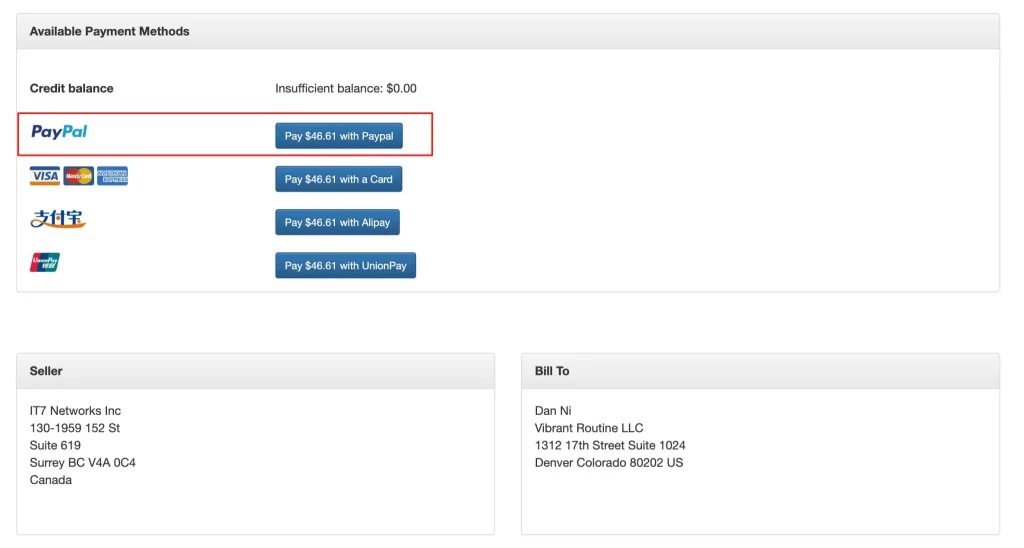Click the MasterCard icon
Viewport: 1024px width, 548px height.
click(78, 176)
